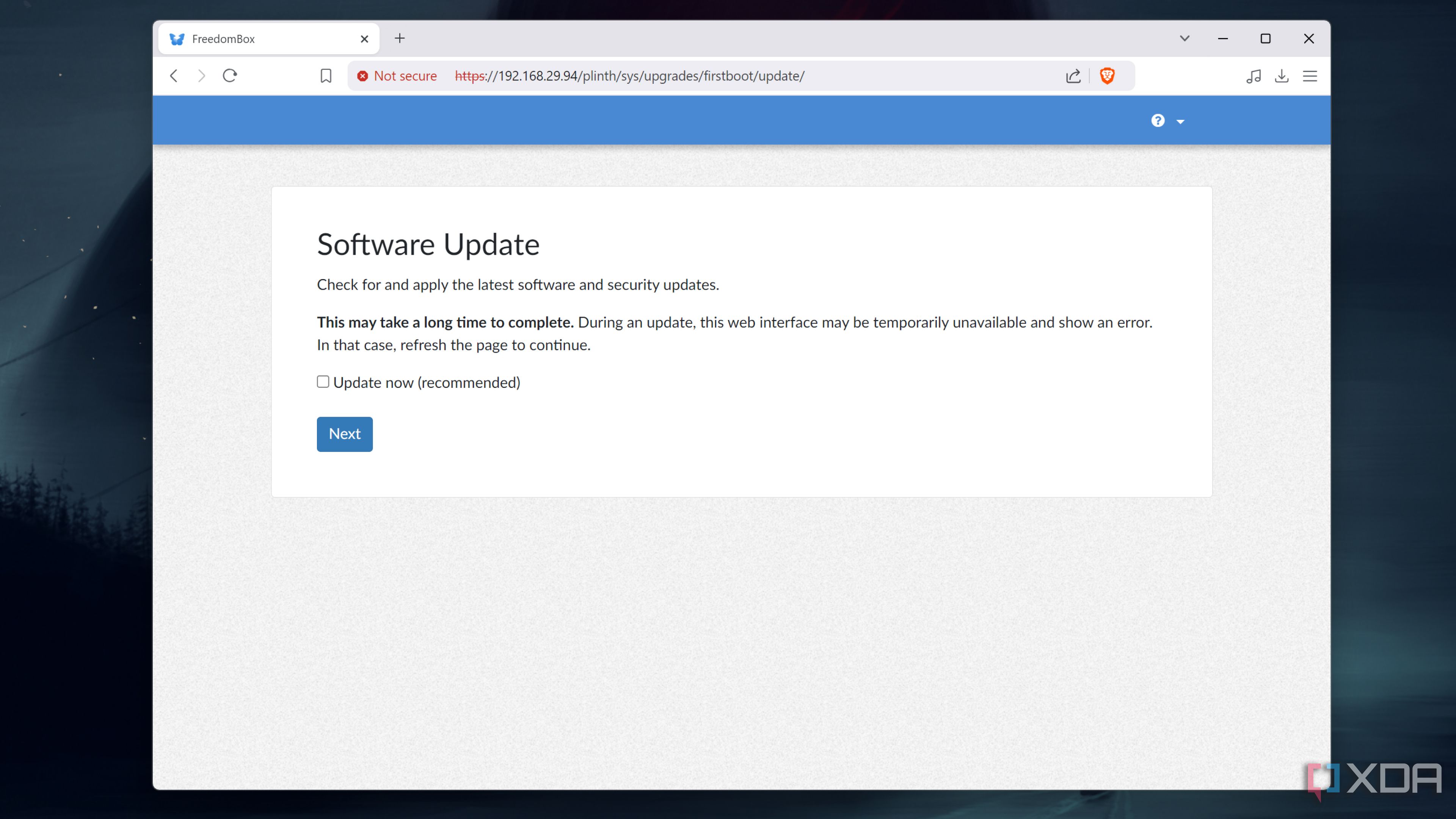This screenshot has height=819, width=1456.
Task: Maximize the browser window
Action: click(1266, 38)
